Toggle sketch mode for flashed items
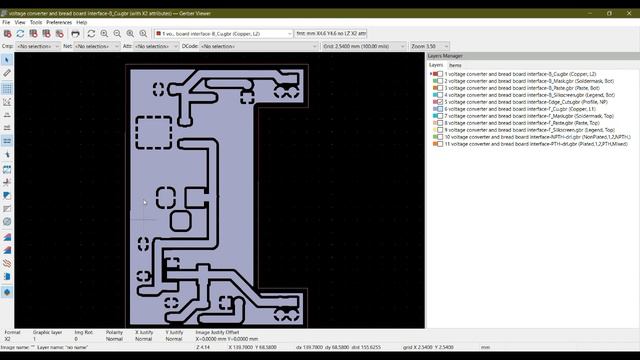This screenshot has height=360, width=640. 7,169
